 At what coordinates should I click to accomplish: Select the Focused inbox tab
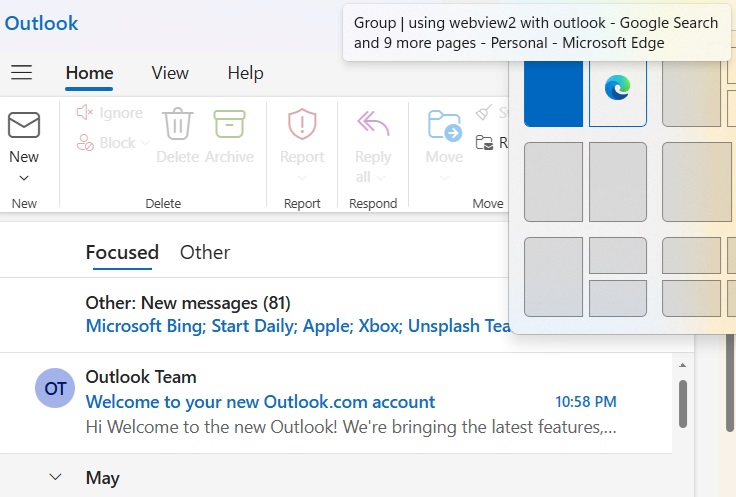tap(122, 252)
